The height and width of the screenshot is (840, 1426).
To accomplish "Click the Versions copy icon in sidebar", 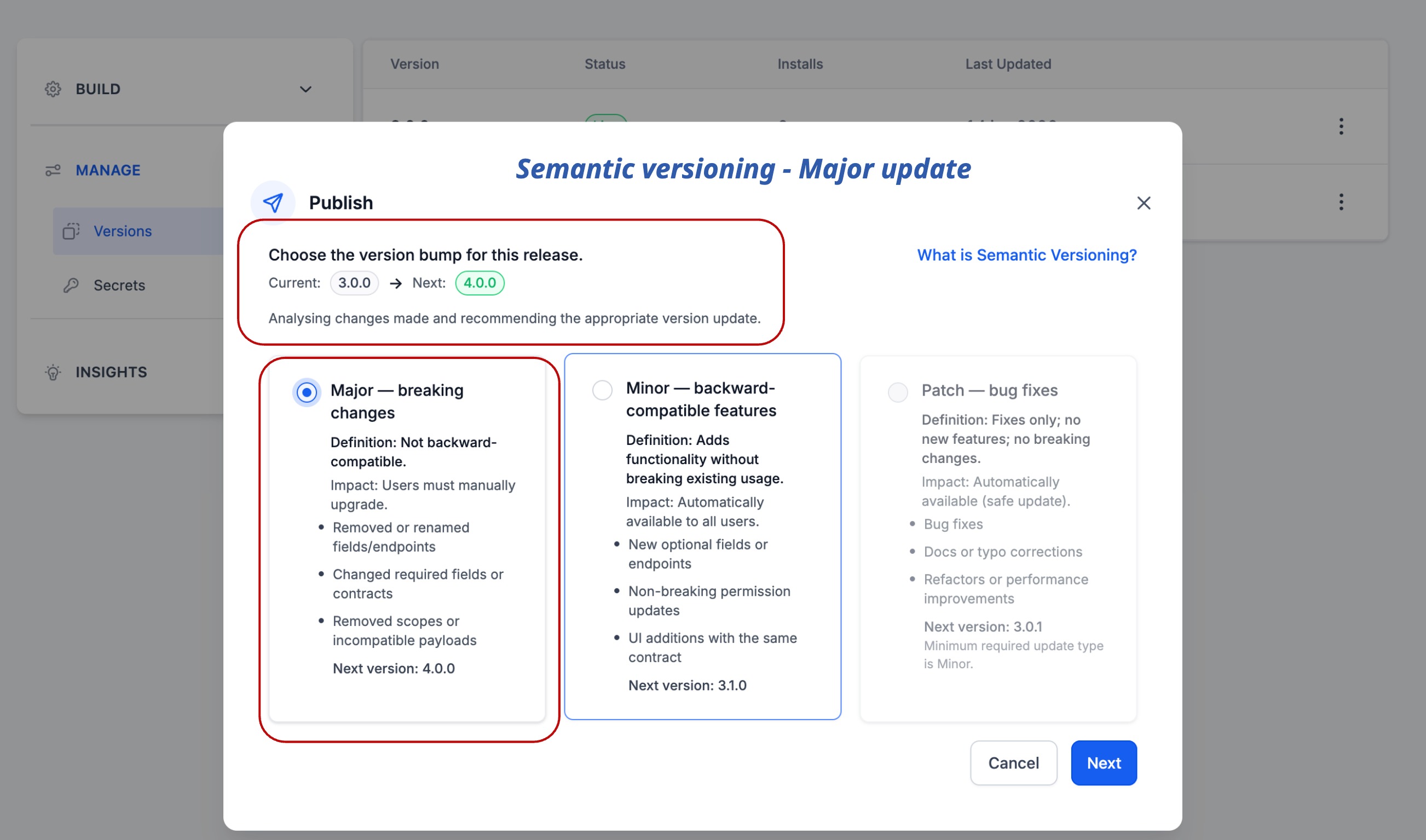I will pos(71,231).
